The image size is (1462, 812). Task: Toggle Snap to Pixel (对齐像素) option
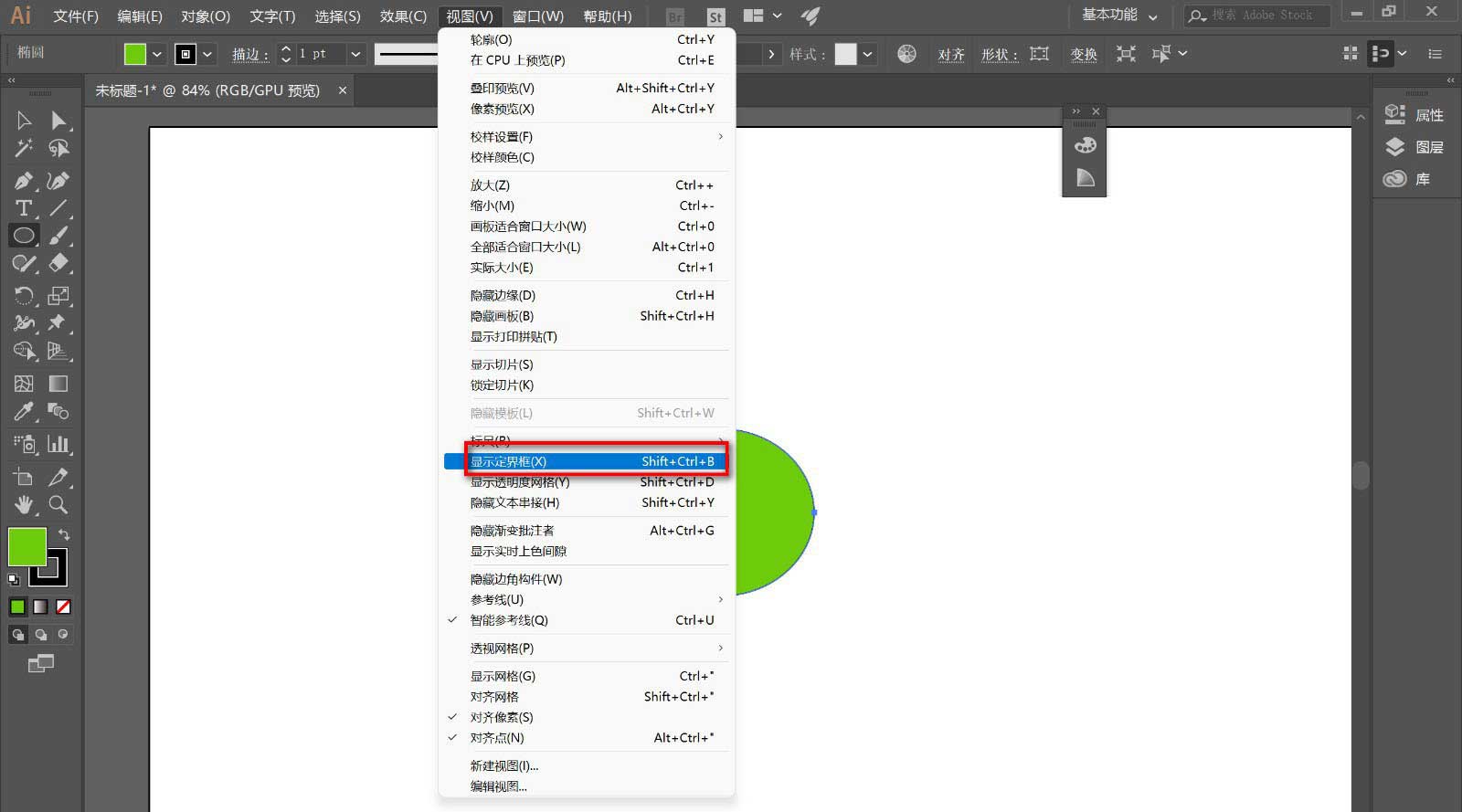click(502, 717)
